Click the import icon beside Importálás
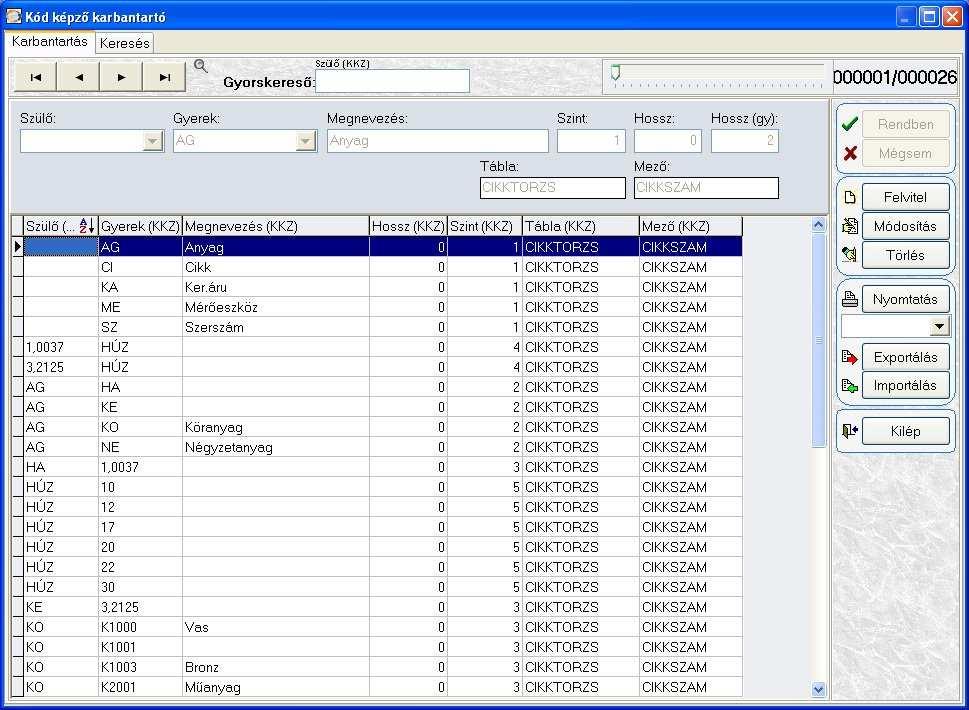The height and width of the screenshot is (710, 969). point(850,386)
